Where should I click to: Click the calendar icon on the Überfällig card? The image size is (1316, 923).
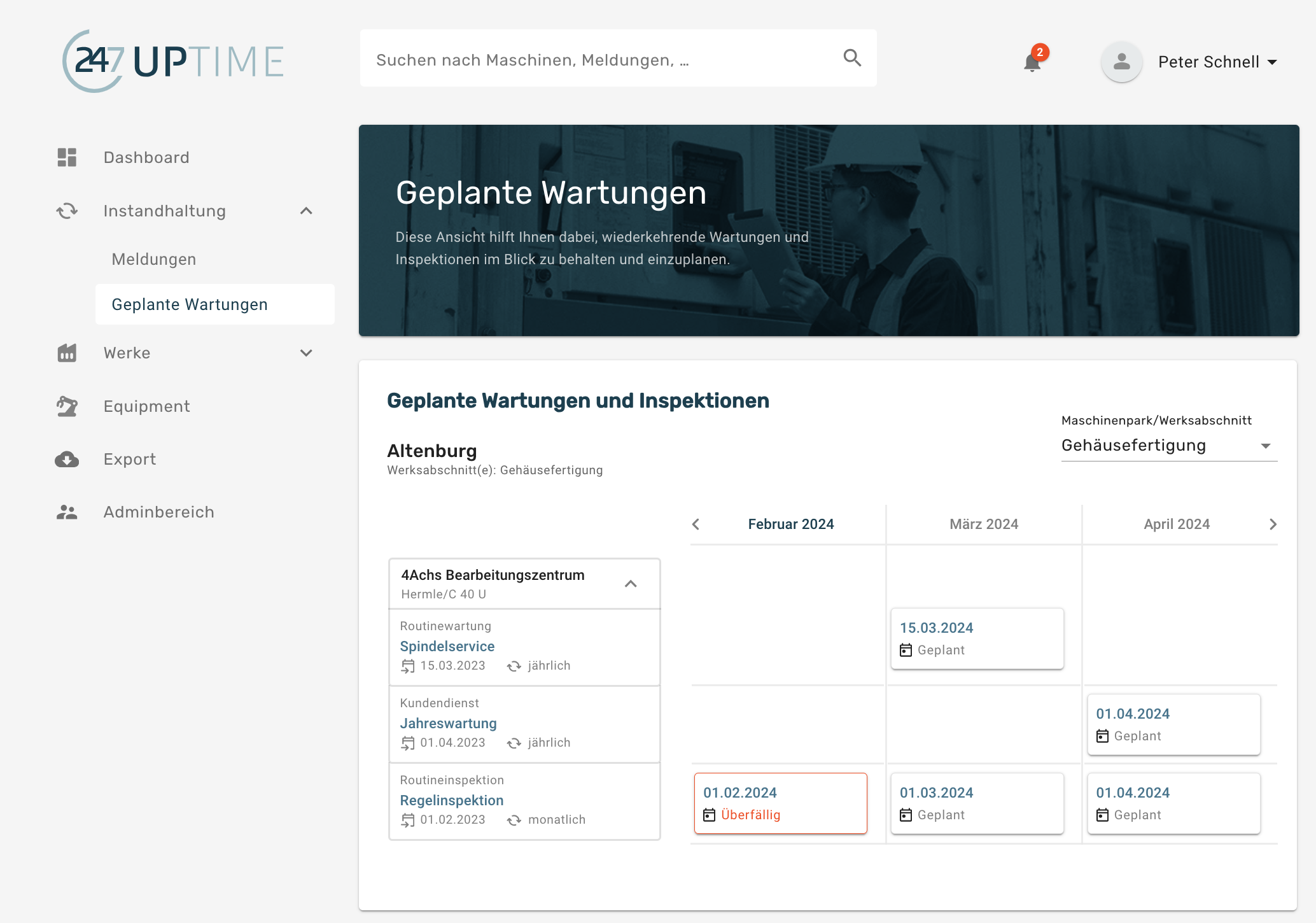(x=710, y=814)
